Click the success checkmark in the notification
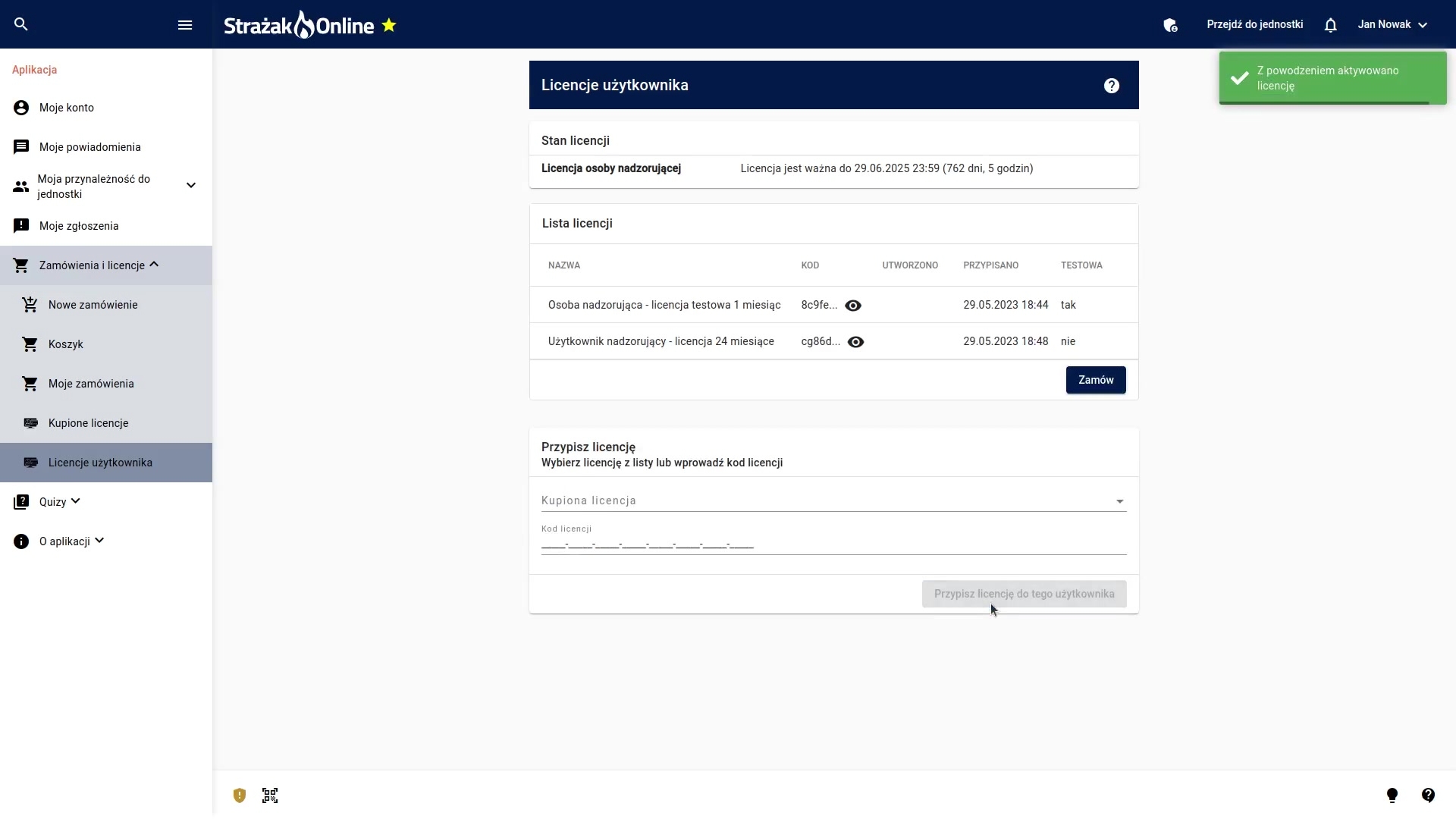This screenshot has height=819, width=1456. (1240, 78)
